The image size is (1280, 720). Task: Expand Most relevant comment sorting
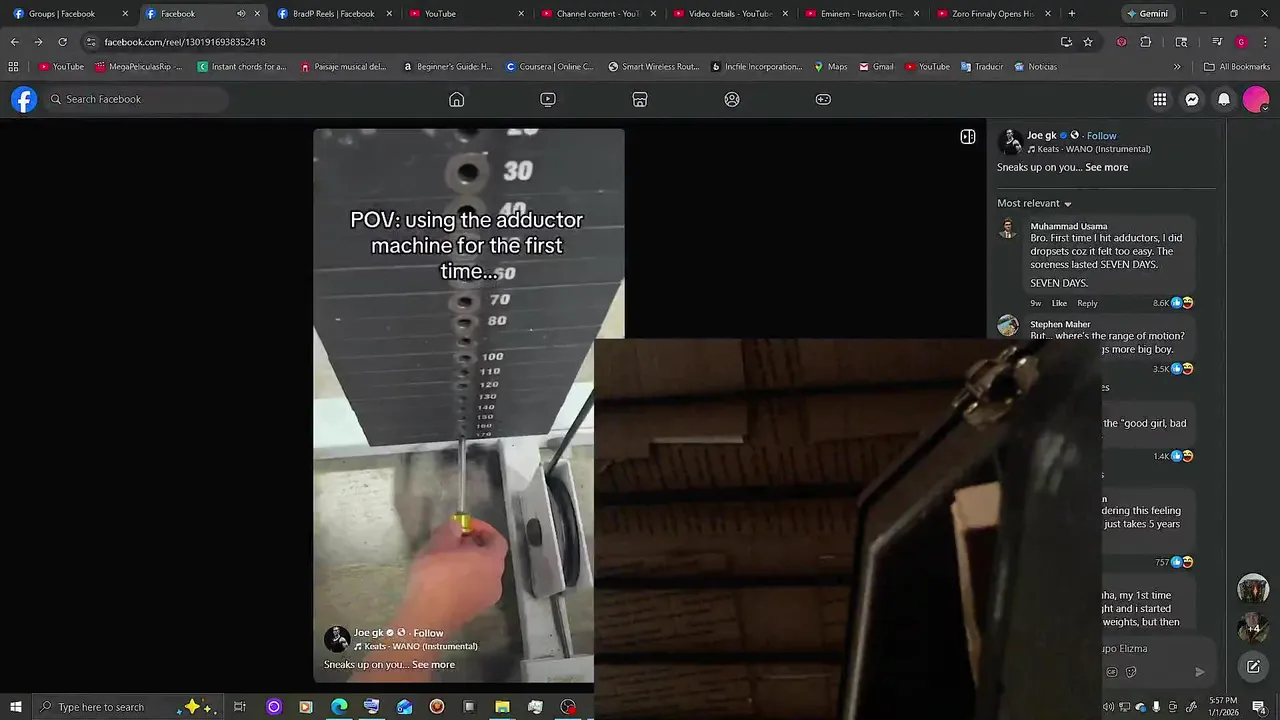pos(1034,203)
